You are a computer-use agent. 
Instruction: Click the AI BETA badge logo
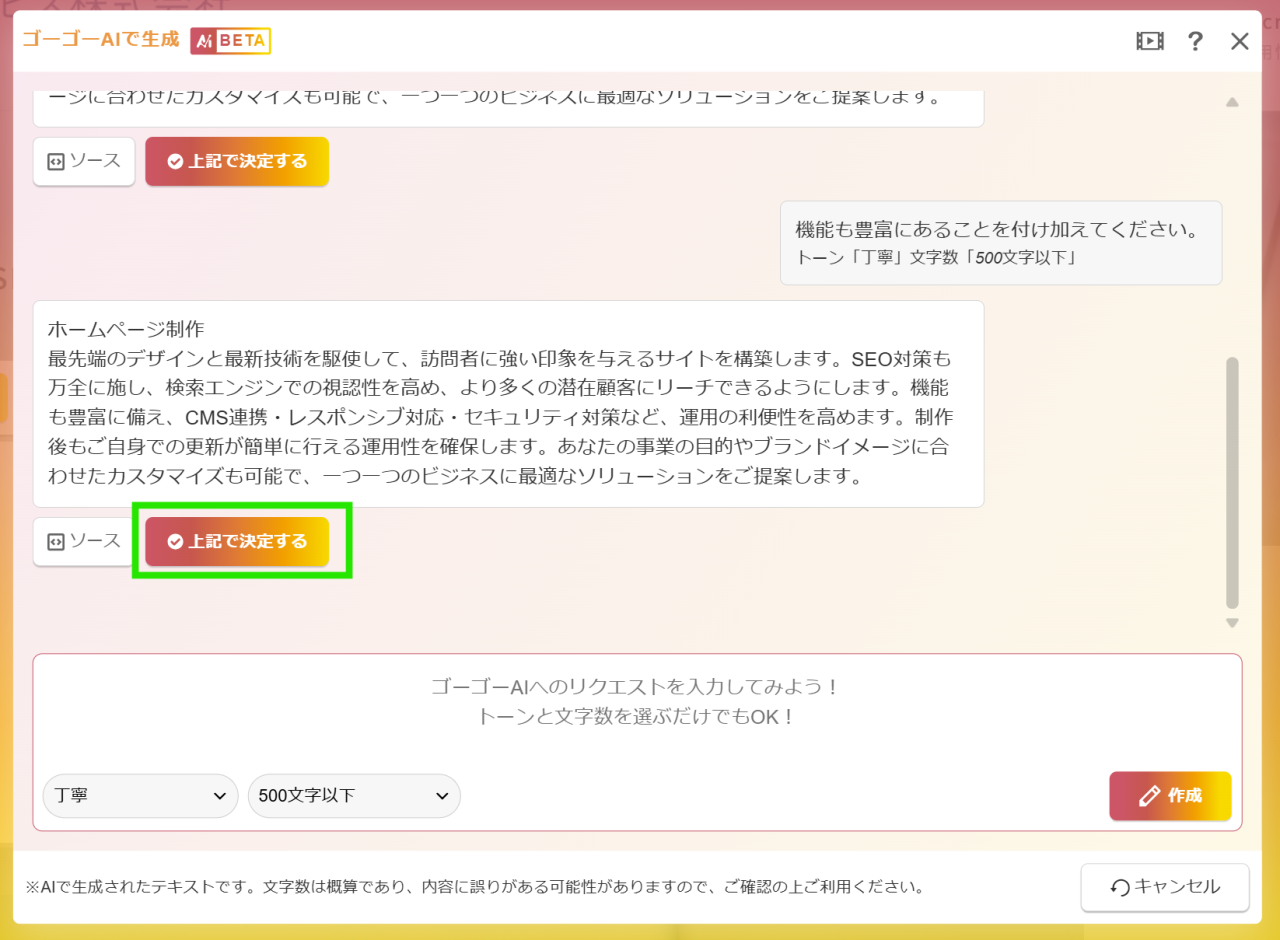click(x=230, y=41)
